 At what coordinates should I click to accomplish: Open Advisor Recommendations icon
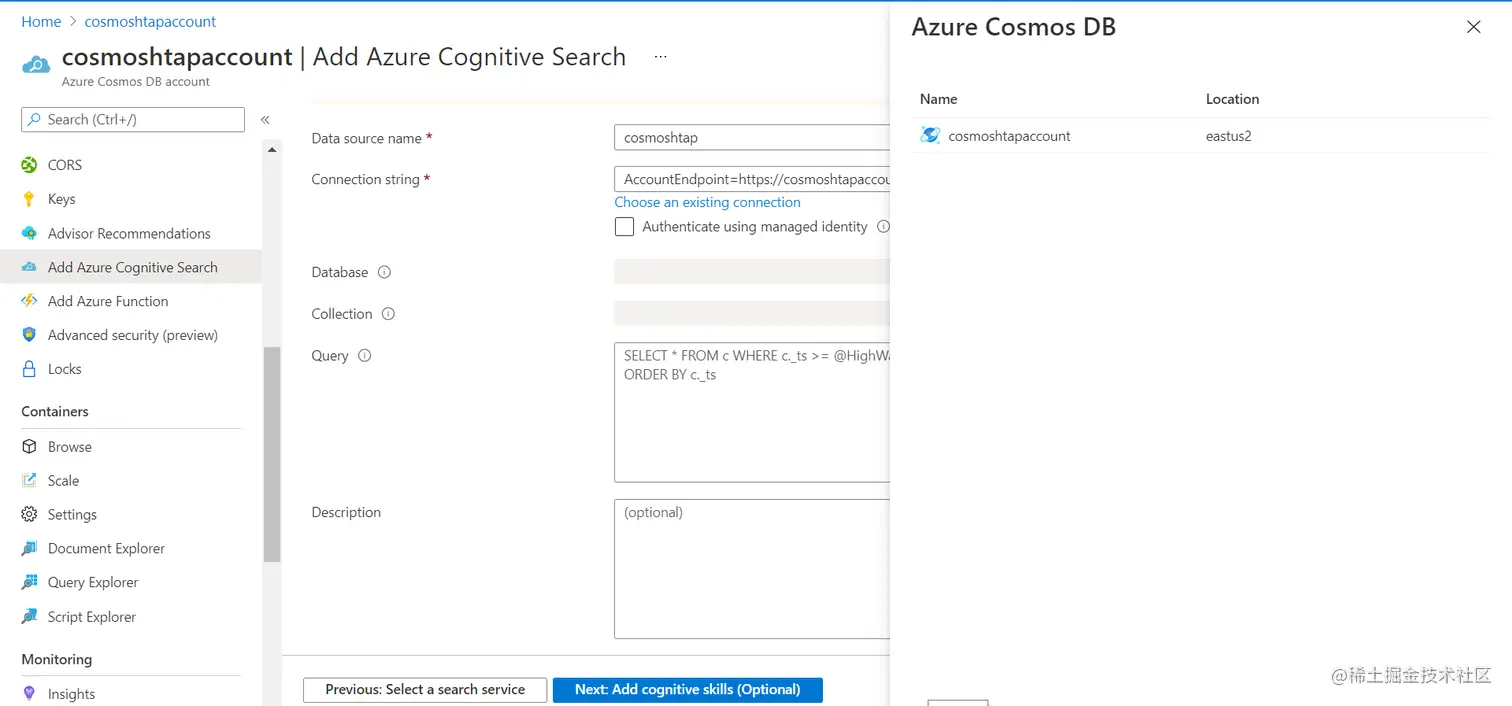pyautogui.click(x=29, y=233)
